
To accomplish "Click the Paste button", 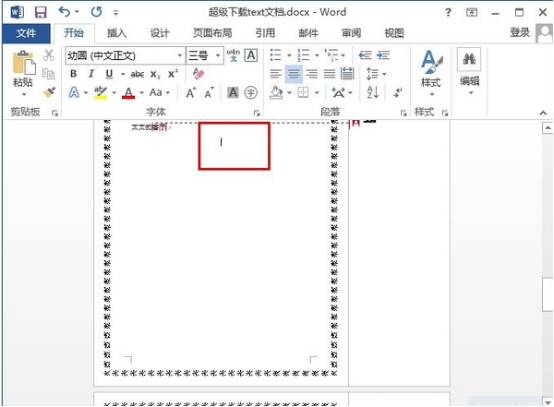I will point(23,73).
